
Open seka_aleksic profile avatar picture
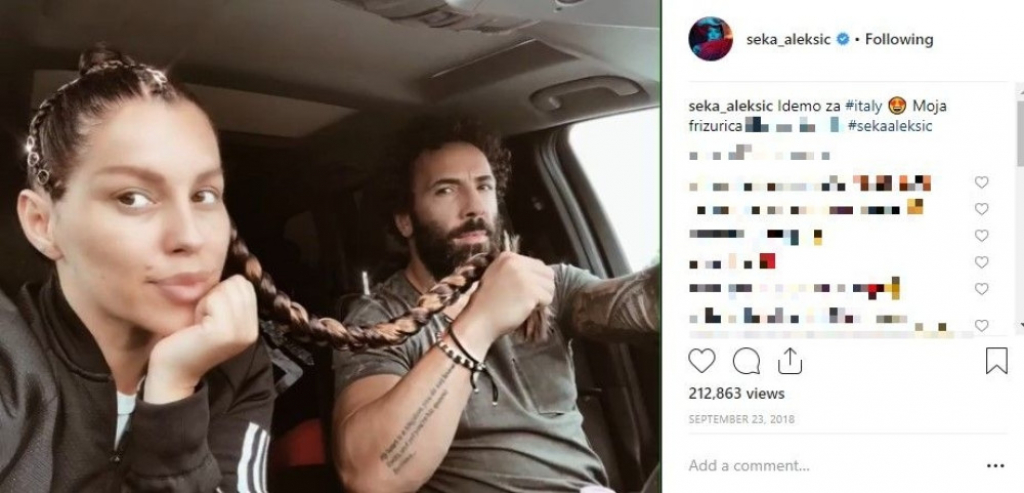[711, 39]
